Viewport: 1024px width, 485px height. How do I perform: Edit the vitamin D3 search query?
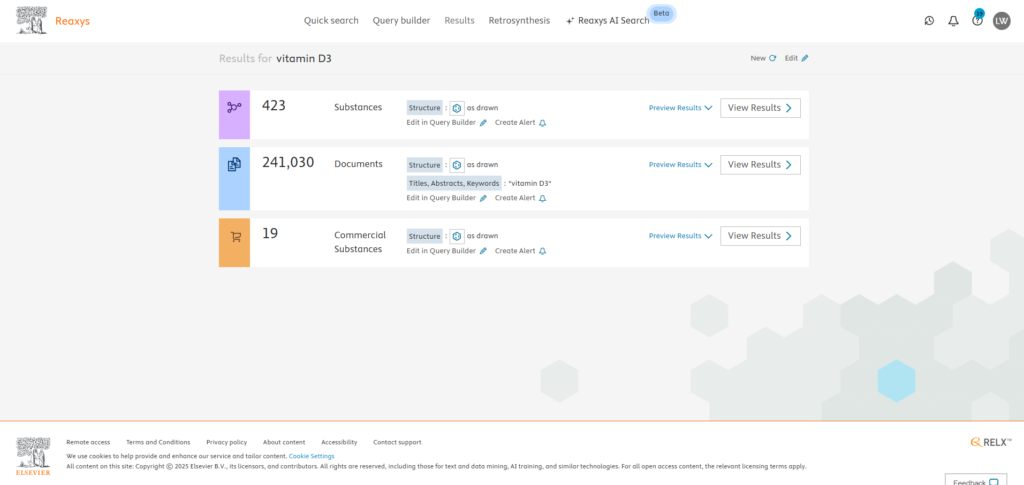coord(796,58)
